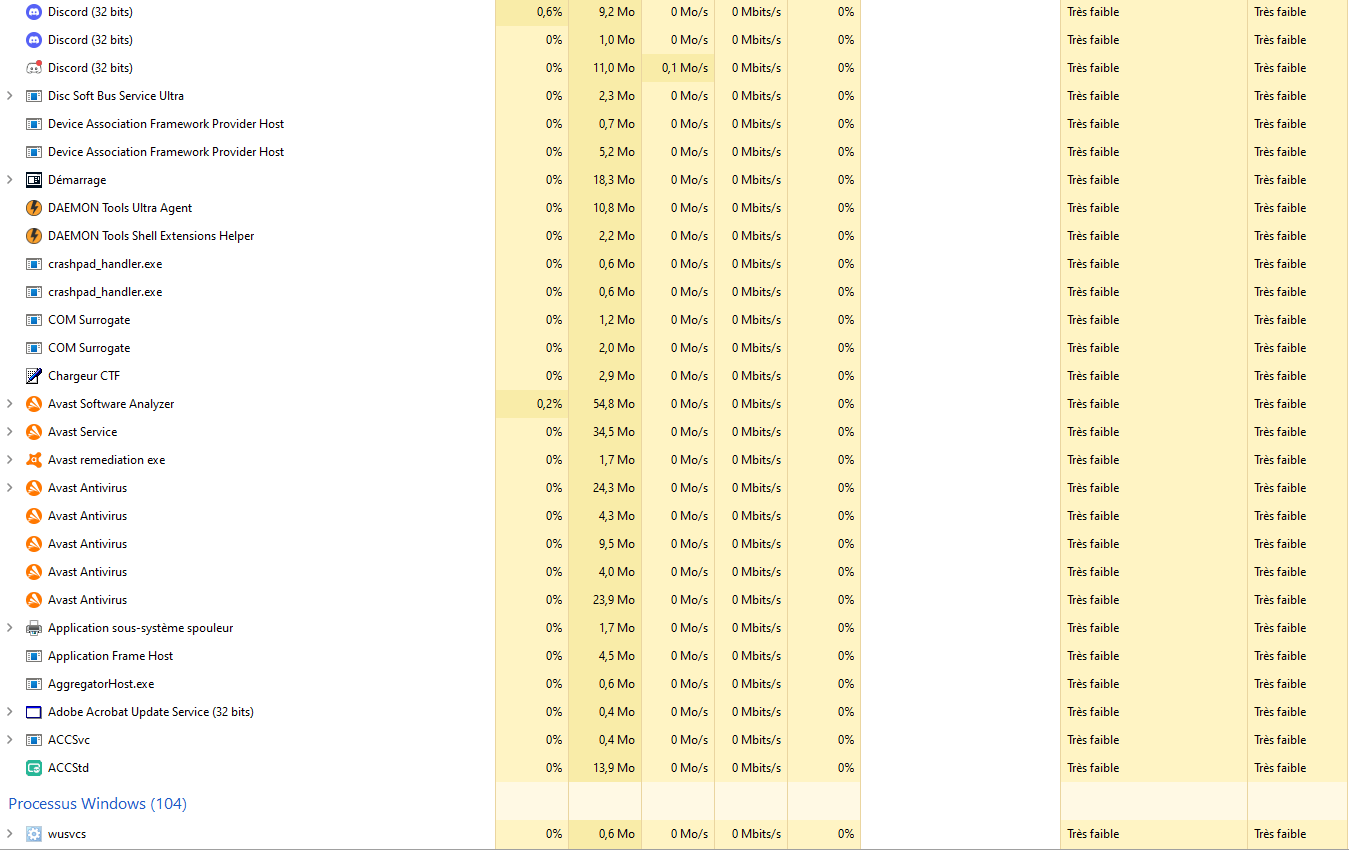The height and width of the screenshot is (850, 1349).
Task: Click the Disc Soft Bus Service Ultra icon
Action: (34, 96)
